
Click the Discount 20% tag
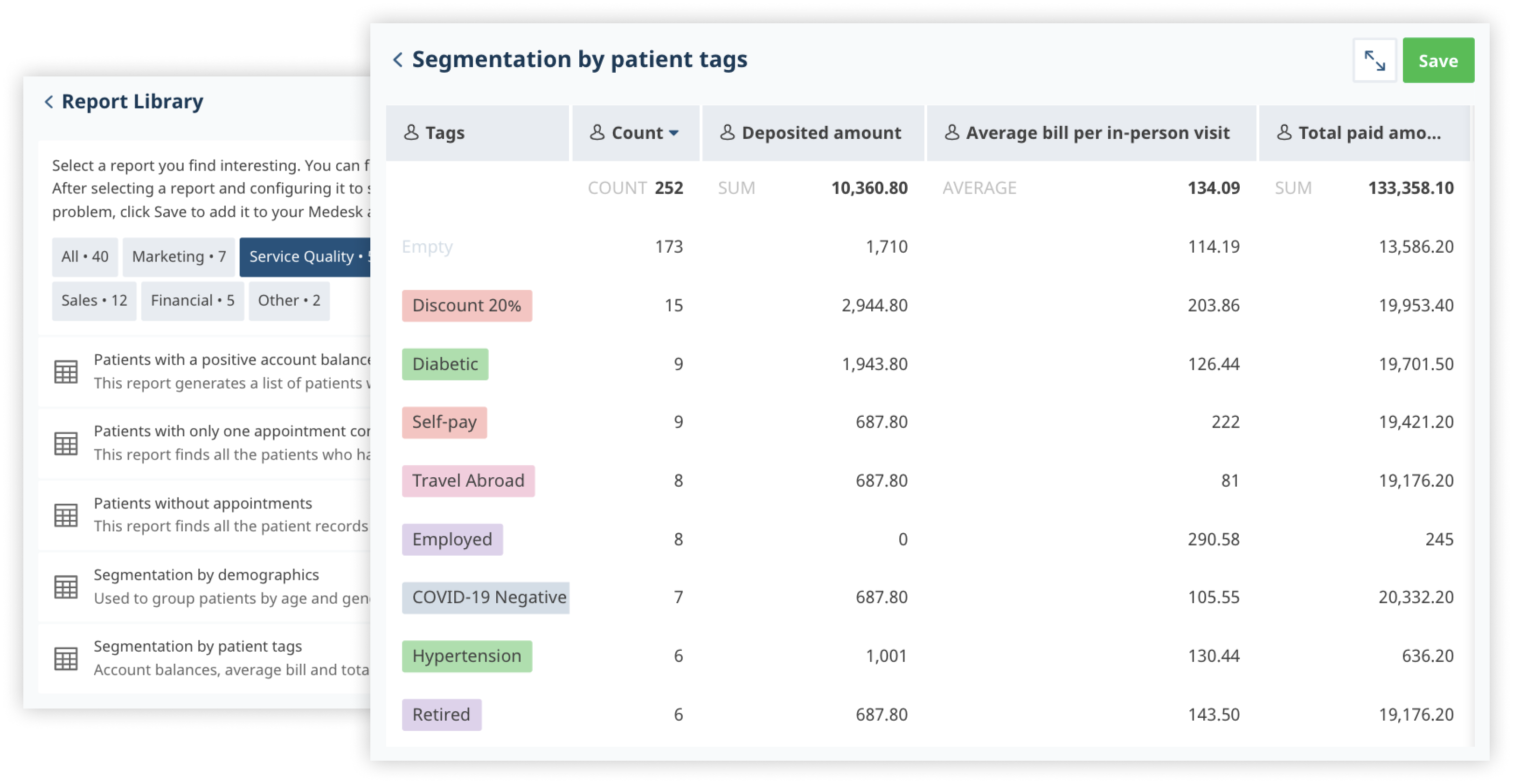coord(466,306)
